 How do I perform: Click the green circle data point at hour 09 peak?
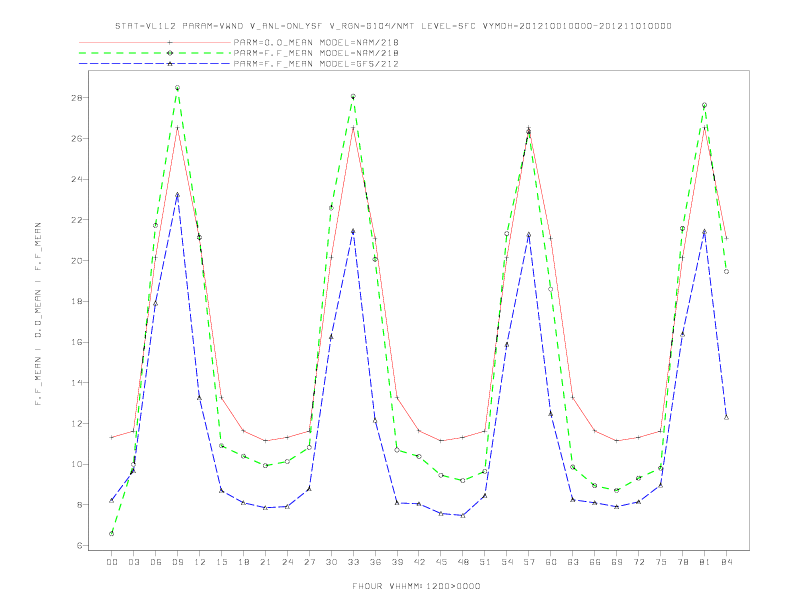[x=177, y=88]
